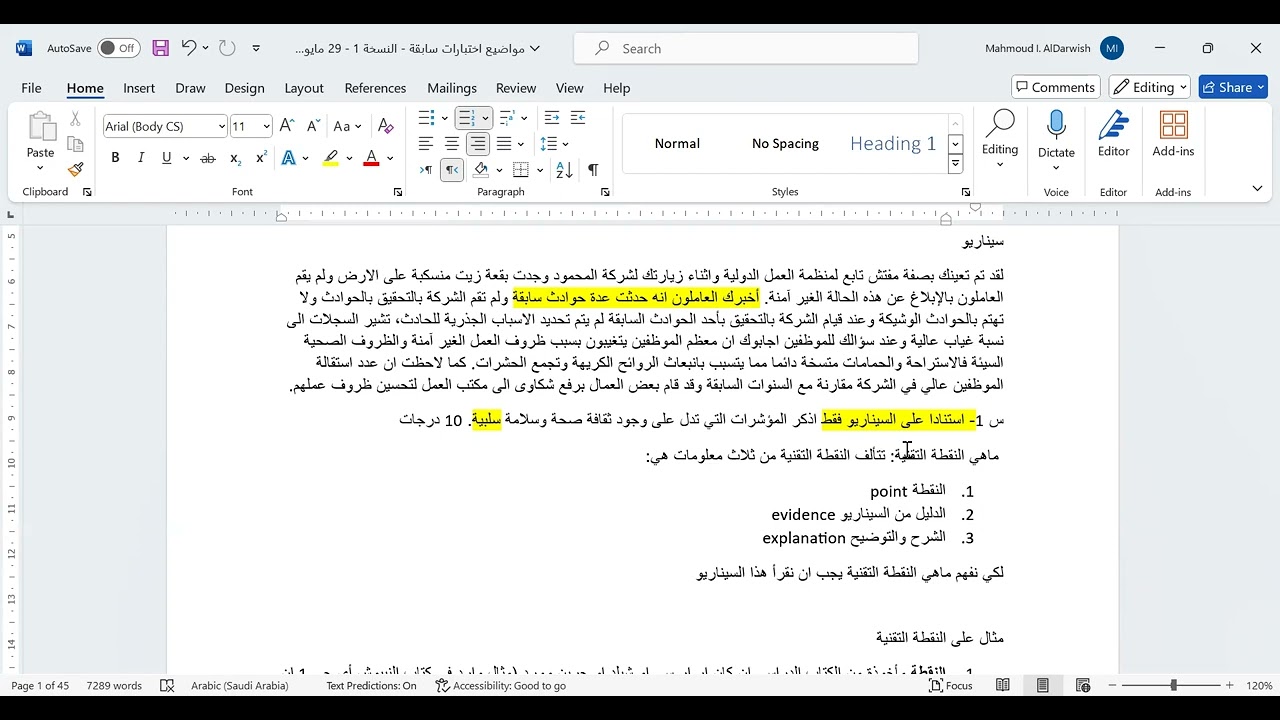Apply subscript formatting

click(x=235, y=158)
